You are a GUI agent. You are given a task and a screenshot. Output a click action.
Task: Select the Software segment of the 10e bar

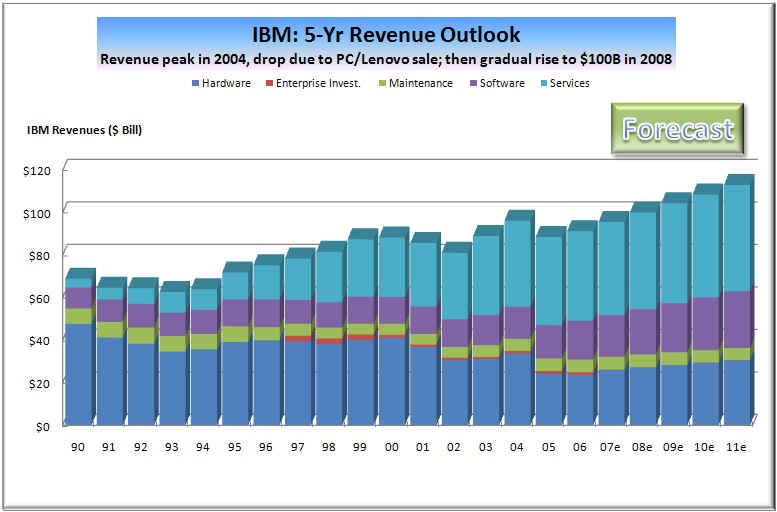[705, 323]
